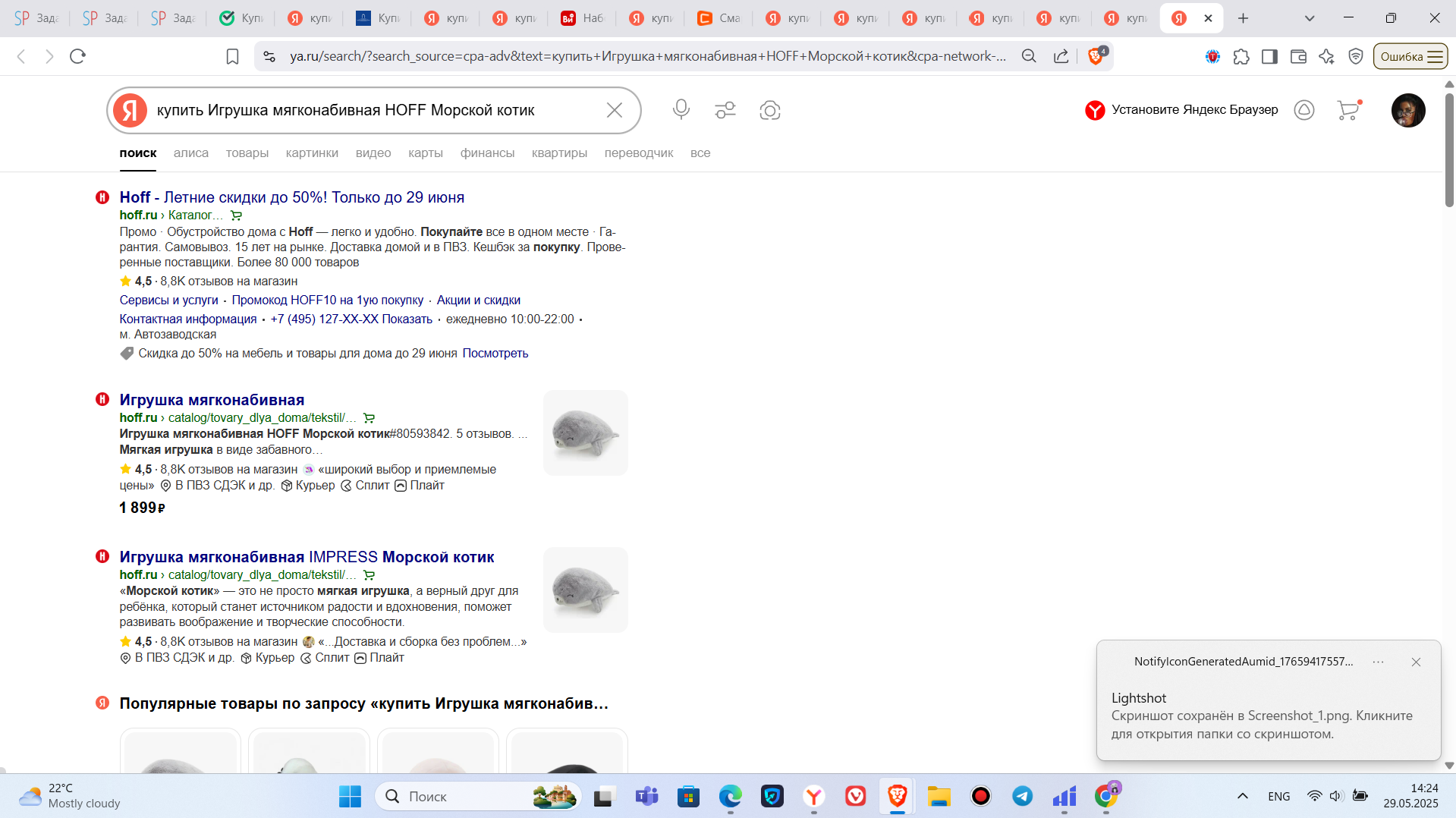
Task: Click the page vertical scrollbar thumb
Action: tap(1449, 150)
